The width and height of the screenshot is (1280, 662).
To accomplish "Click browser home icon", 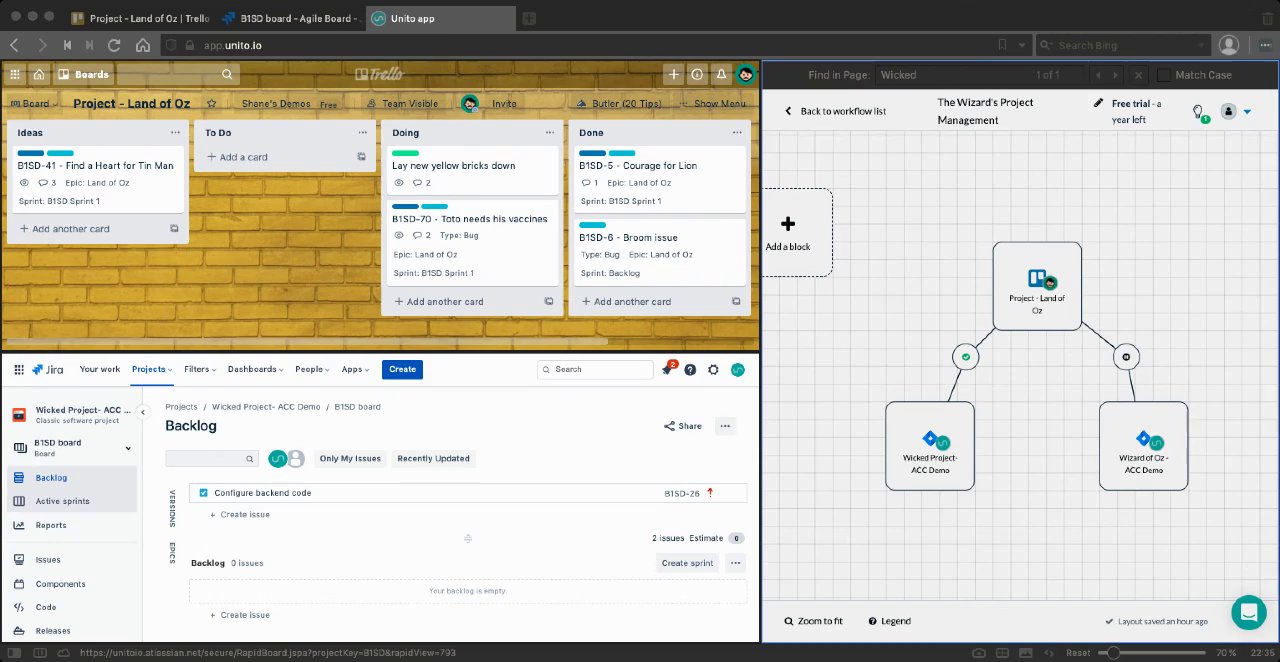I will tap(143, 45).
